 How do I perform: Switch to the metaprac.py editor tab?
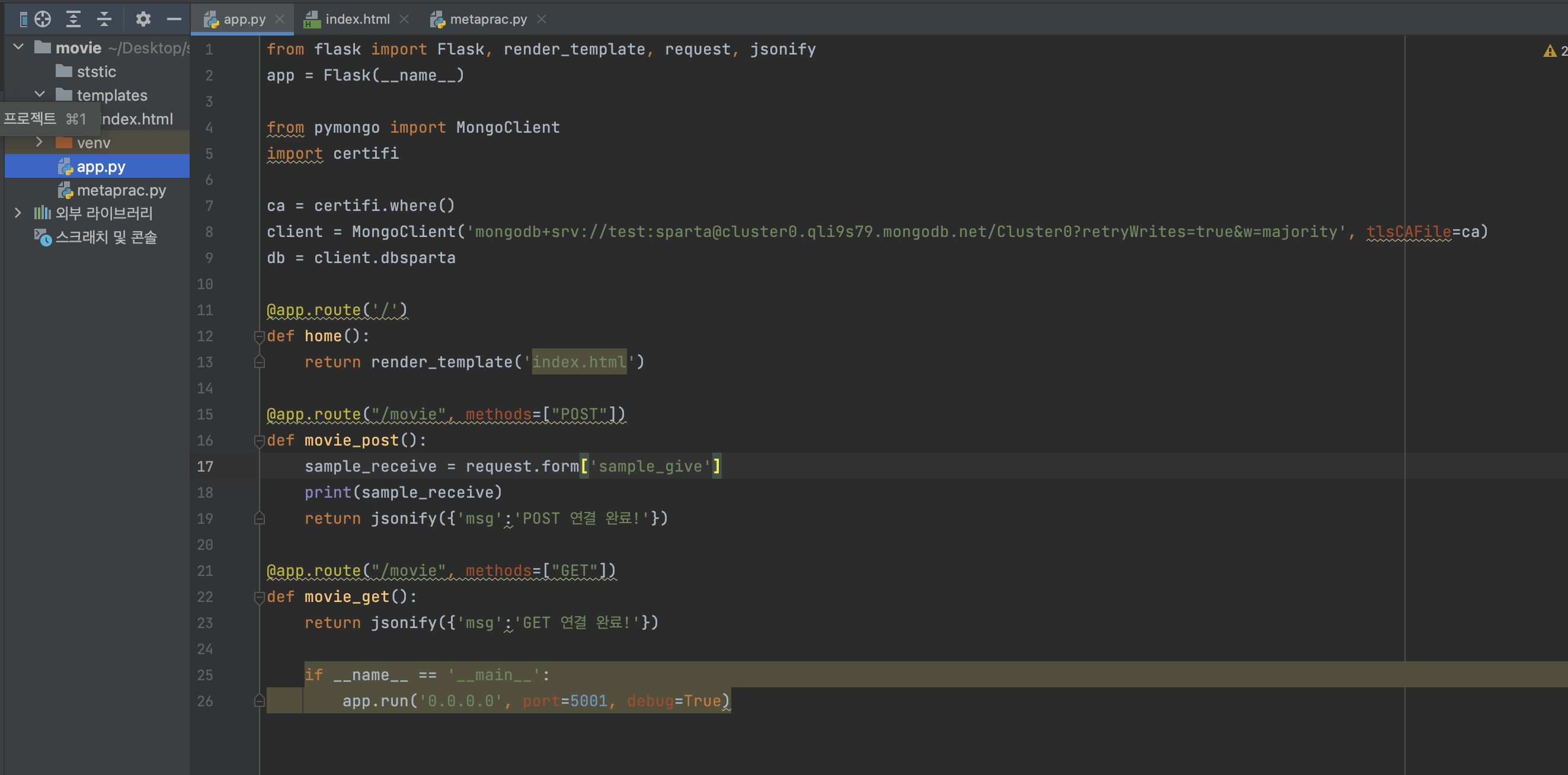pyautogui.click(x=488, y=20)
